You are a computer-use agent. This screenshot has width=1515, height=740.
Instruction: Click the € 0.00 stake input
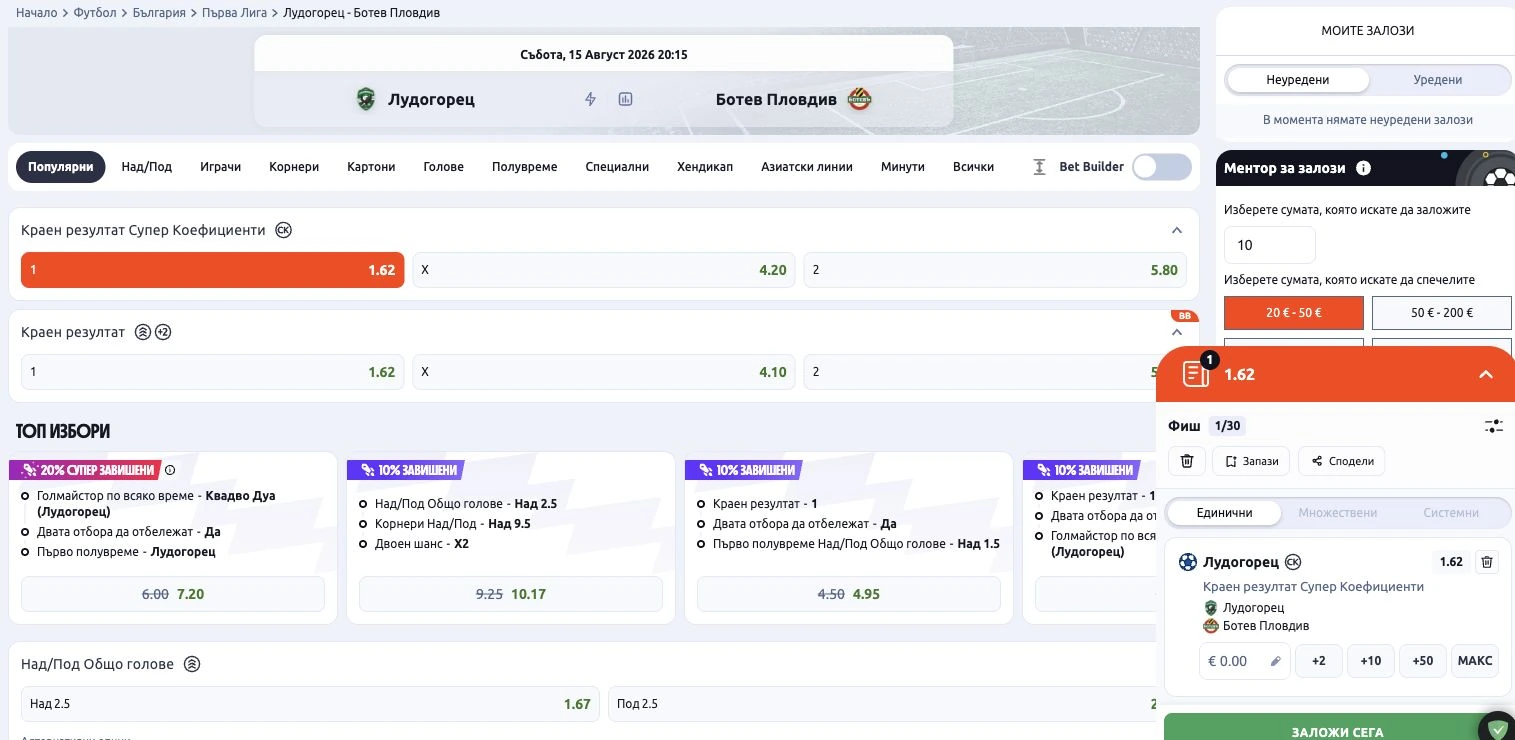point(1244,661)
